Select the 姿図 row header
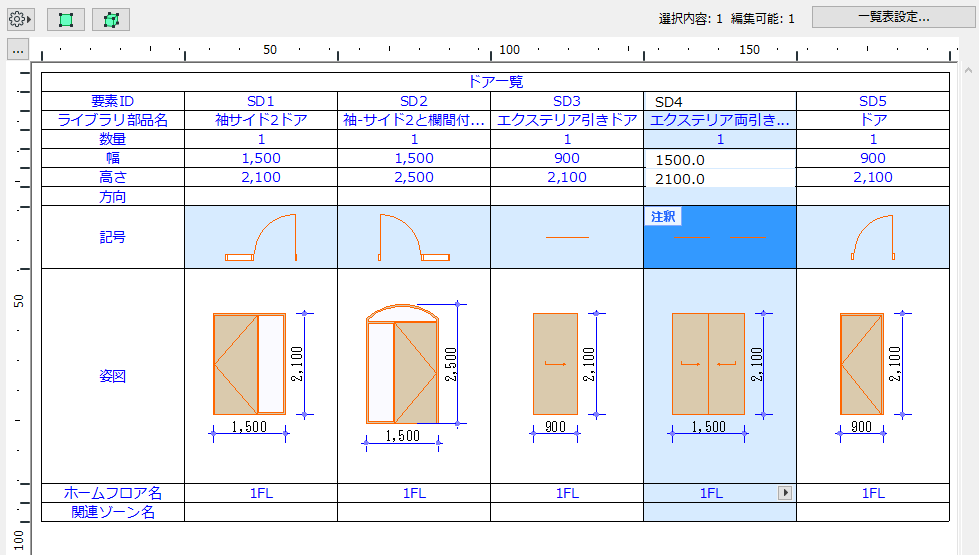Image resolution: width=979 pixels, height=555 pixels. click(112, 376)
